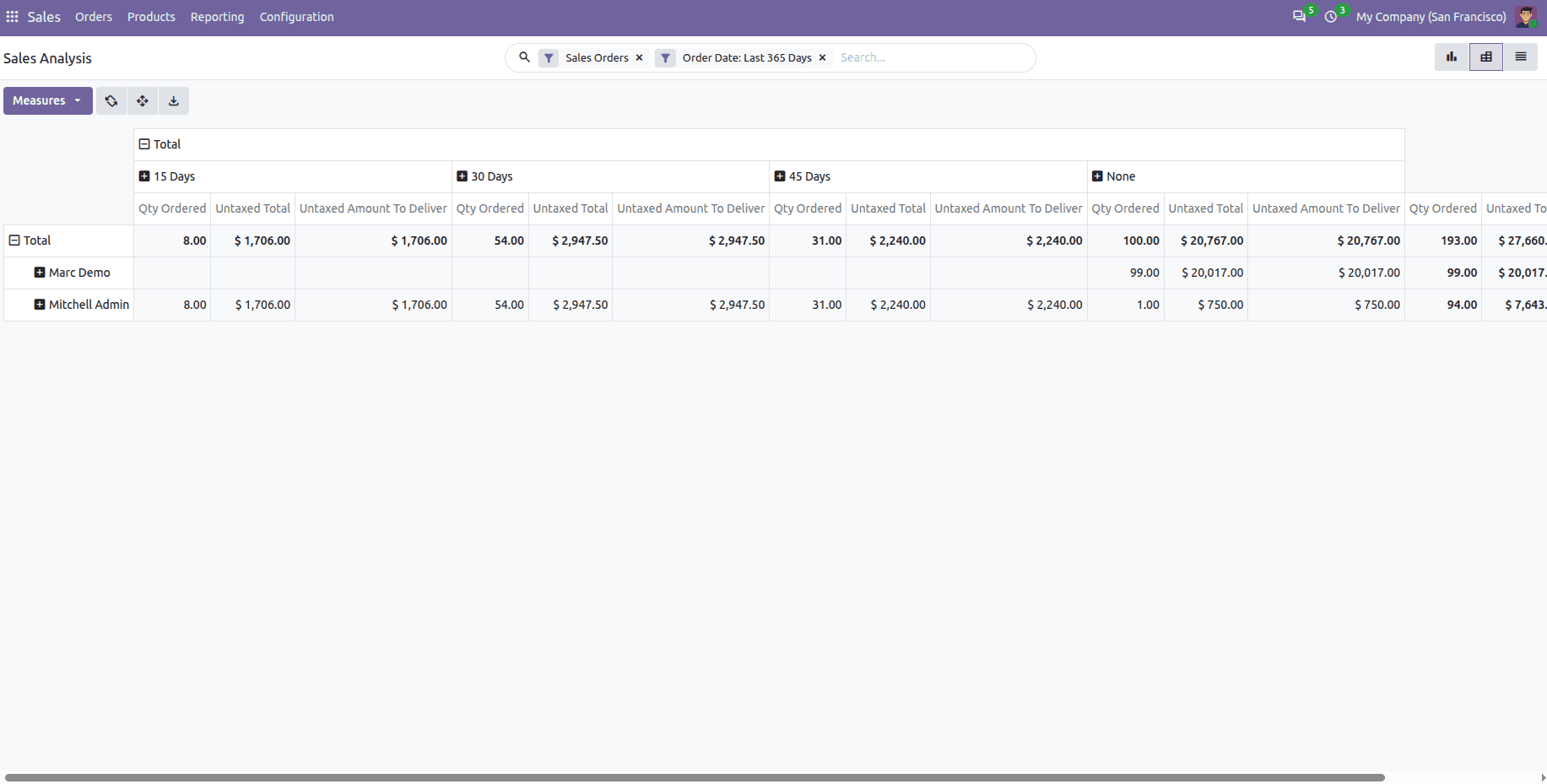Open conversations messages icon

[x=1299, y=17]
